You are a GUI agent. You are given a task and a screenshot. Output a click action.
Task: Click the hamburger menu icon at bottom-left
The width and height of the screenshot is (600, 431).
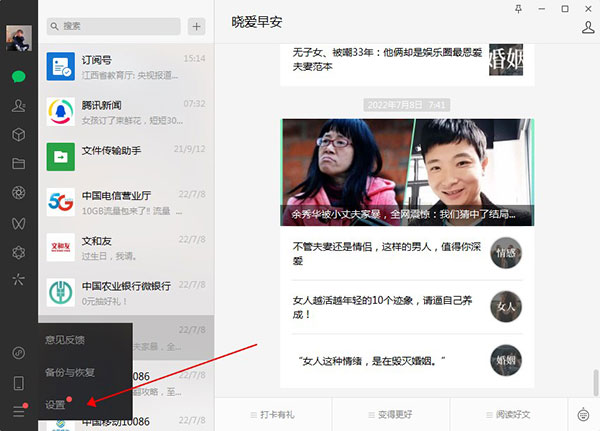pos(18,410)
